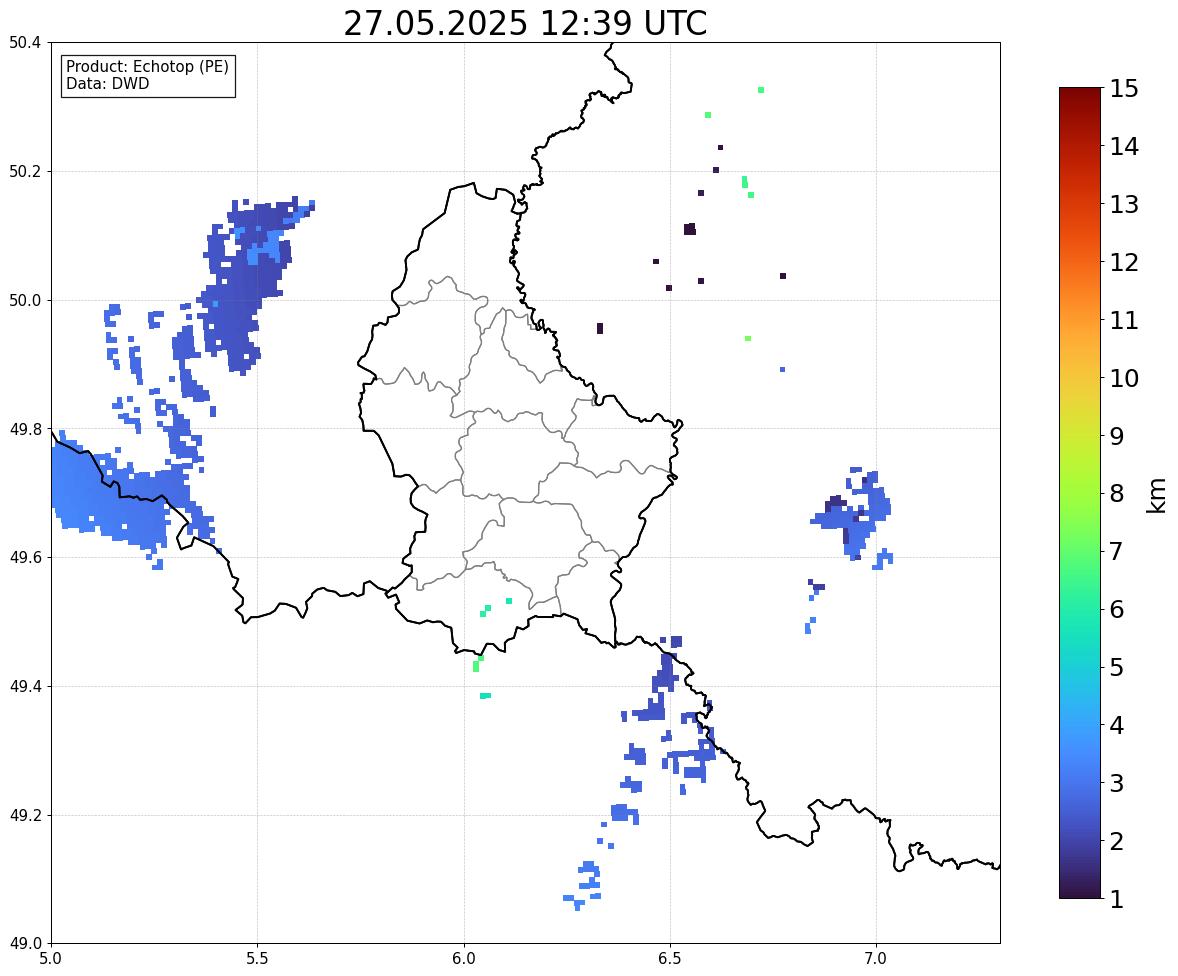This screenshot has height=976, width=1178.
Task: Click the colorbar tick label 14
Action: (1124, 147)
